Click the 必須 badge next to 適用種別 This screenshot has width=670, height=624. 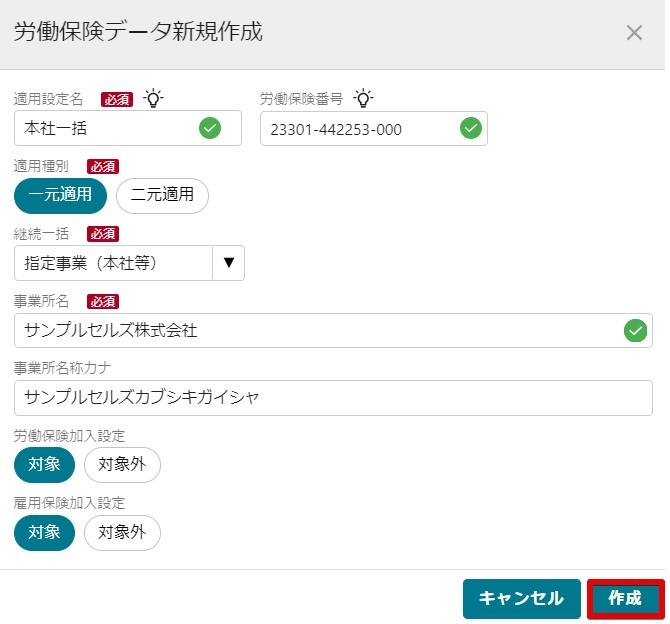[103, 166]
